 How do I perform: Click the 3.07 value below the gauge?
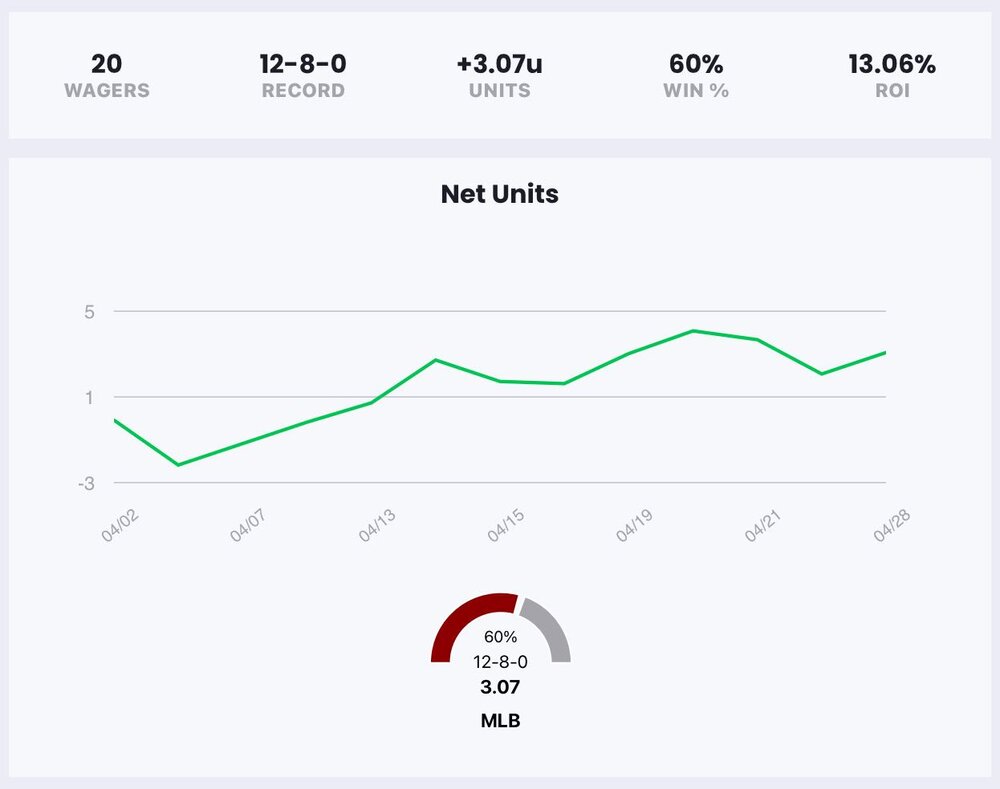pos(500,687)
